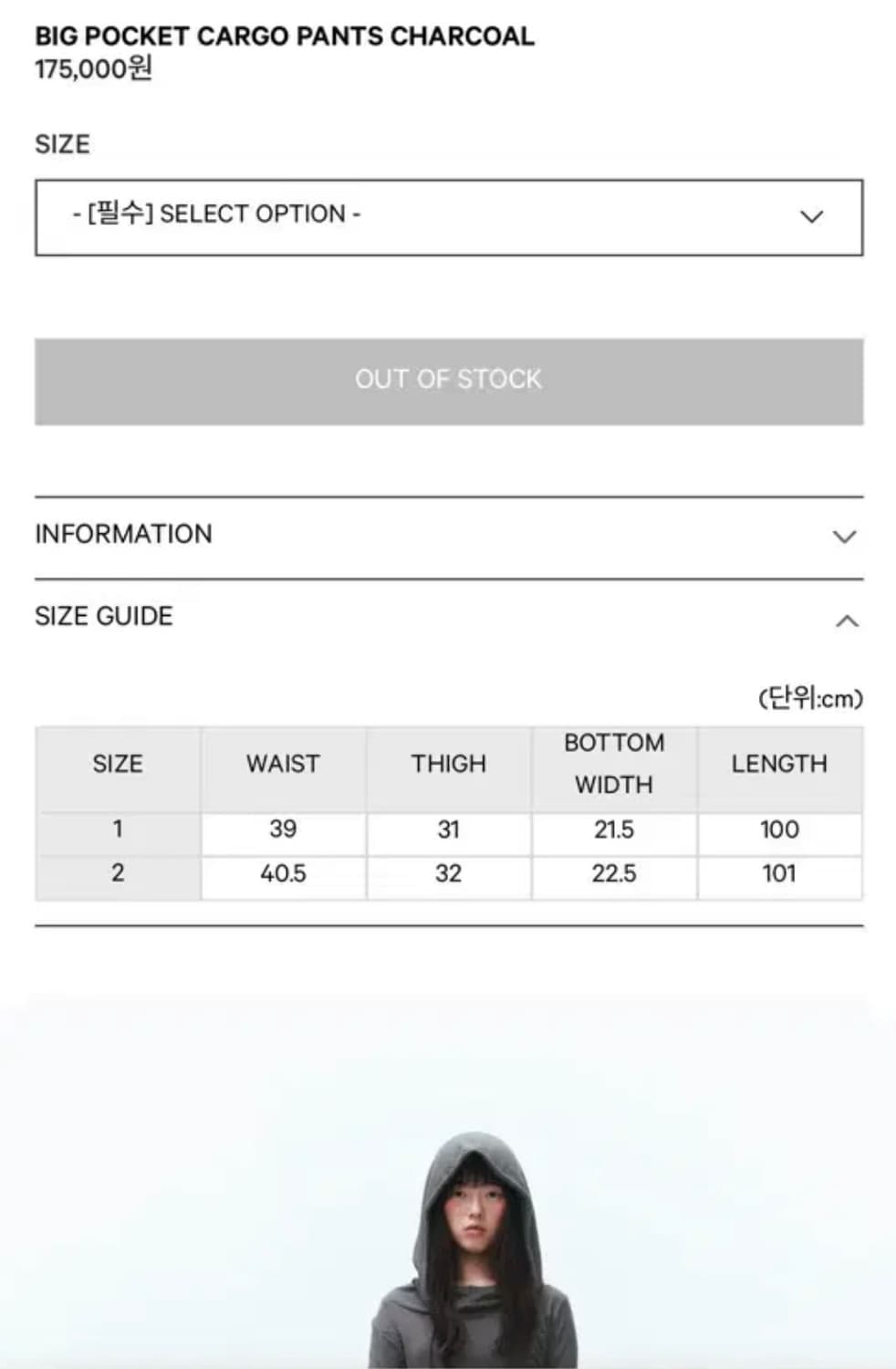Click the BIG POCKET CARGO PANTS CHARCOAL title
This screenshot has height=1369, width=896.
point(285,37)
